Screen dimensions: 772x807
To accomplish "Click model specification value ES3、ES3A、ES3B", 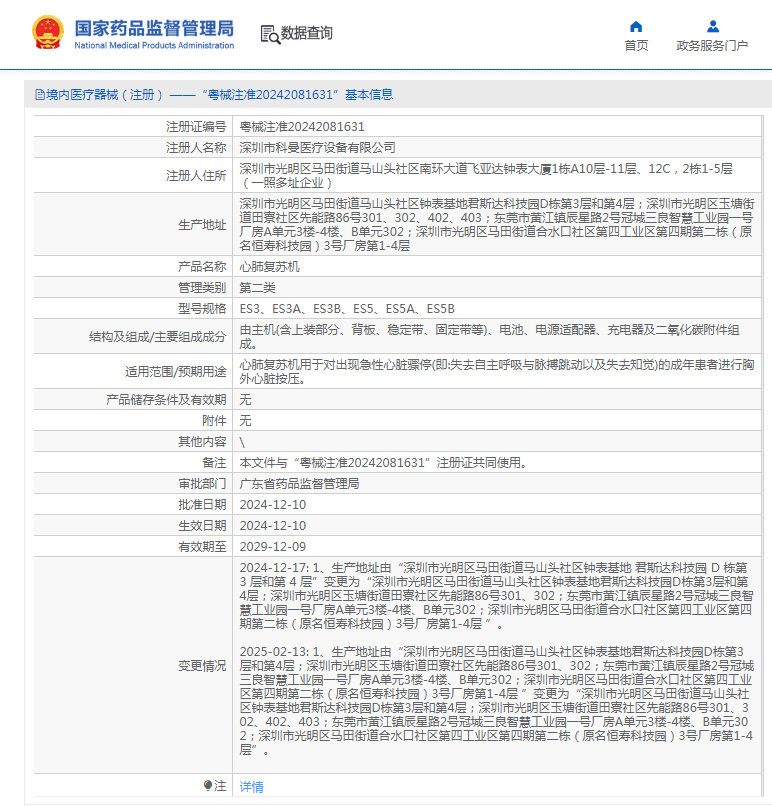I will click(x=347, y=309).
